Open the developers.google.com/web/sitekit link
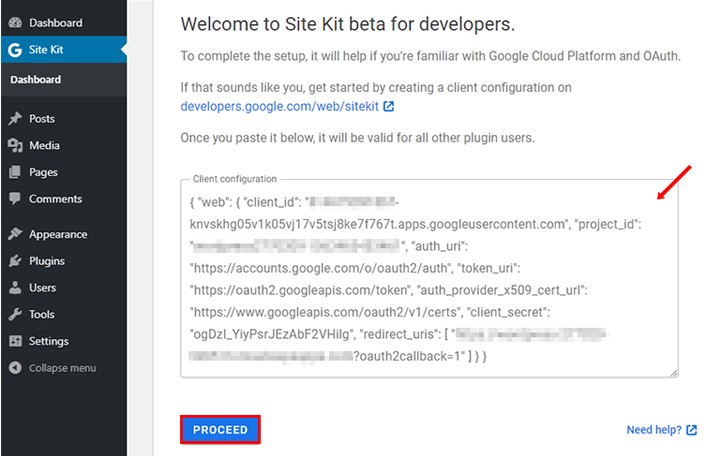Screen dimensions: 709x456 click(279, 106)
